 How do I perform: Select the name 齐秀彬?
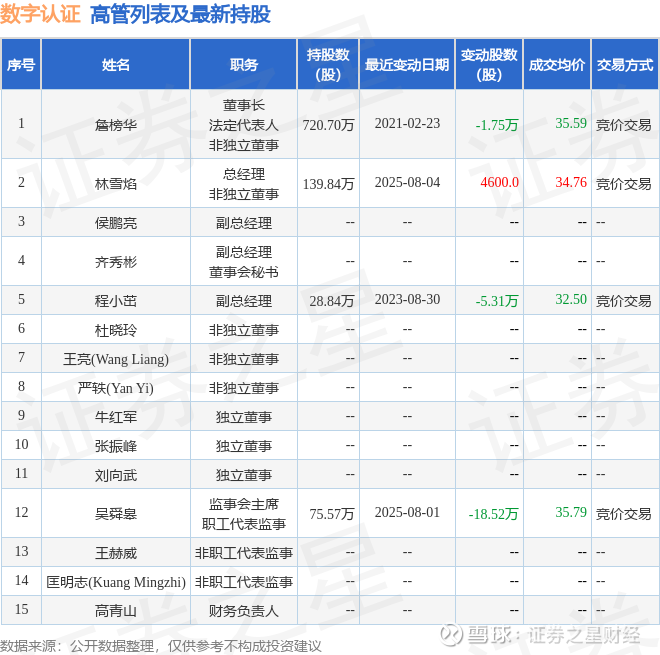(x=116, y=262)
